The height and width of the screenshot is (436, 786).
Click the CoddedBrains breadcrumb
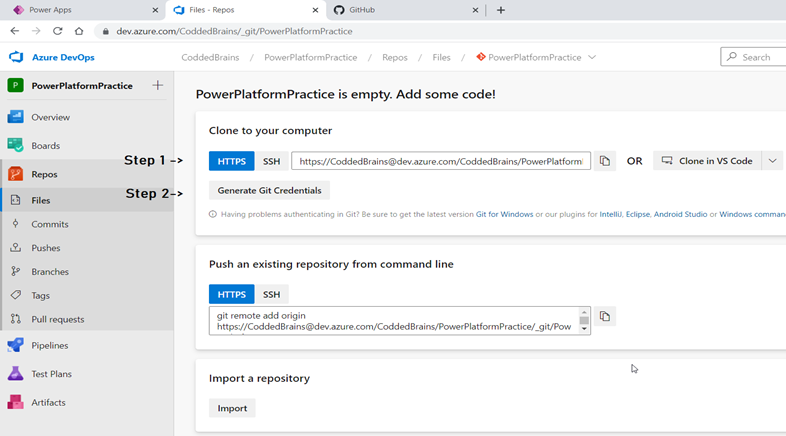click(210, 57)
